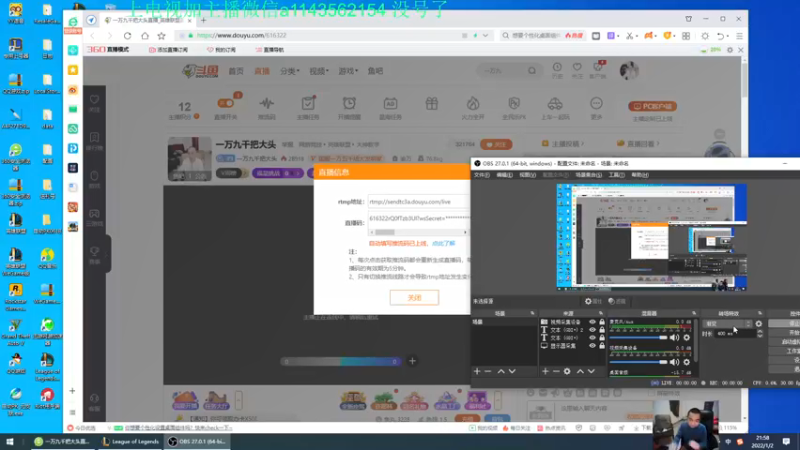Screen dimensions: 800x450
Task: Open the learn more link in dialog
Action: point(443,243)
